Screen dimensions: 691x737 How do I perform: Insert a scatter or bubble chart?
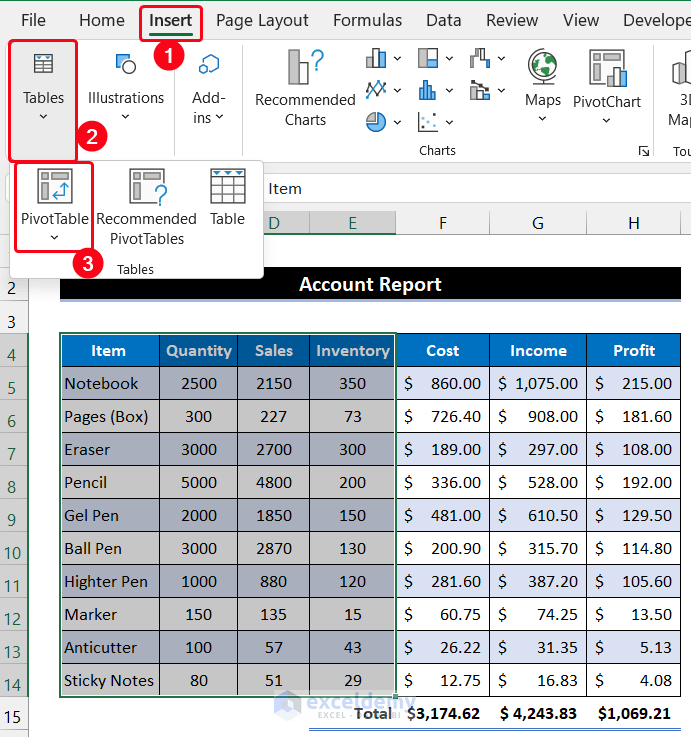click(427, 122)
